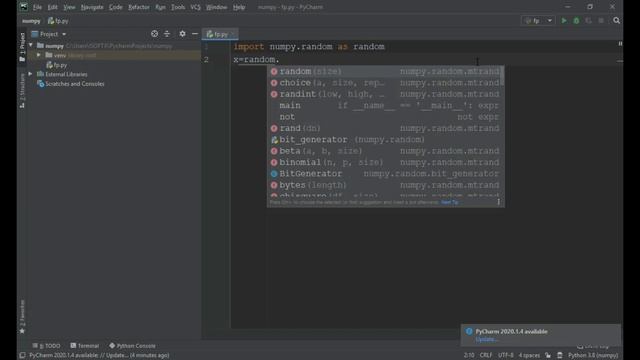Click the Collapse All icon in Project panel
The height and width of the screenshot is (360, 640).
(x=167, y=34)
